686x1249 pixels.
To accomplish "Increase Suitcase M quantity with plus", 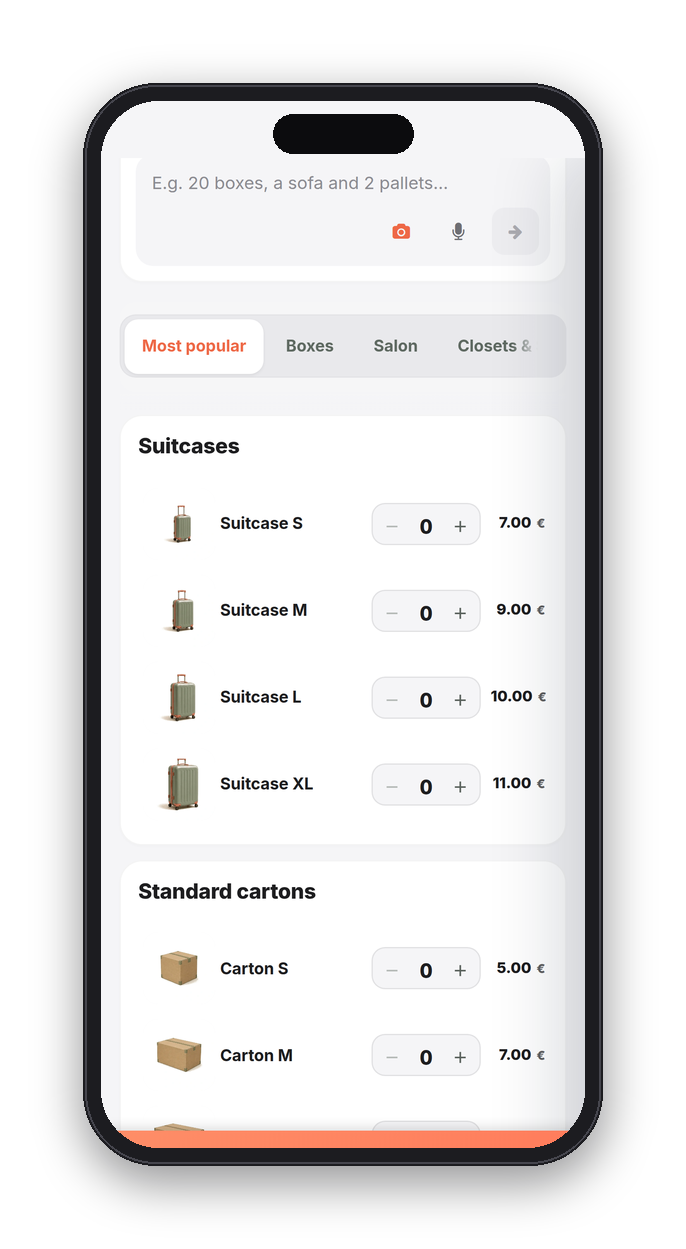I will pos(460,613).
